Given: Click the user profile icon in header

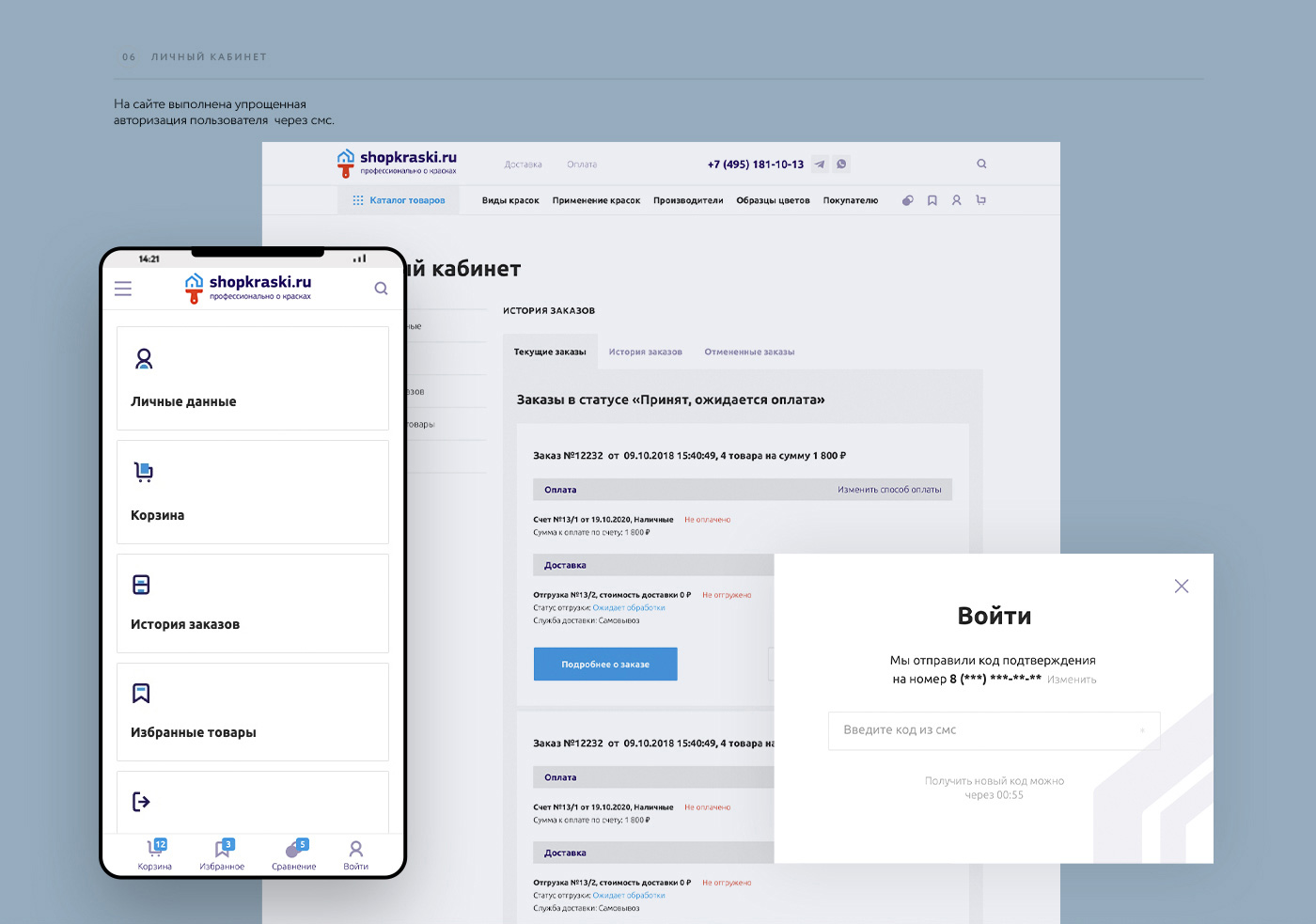Looking at the screenshot, I should click(957, 200).
